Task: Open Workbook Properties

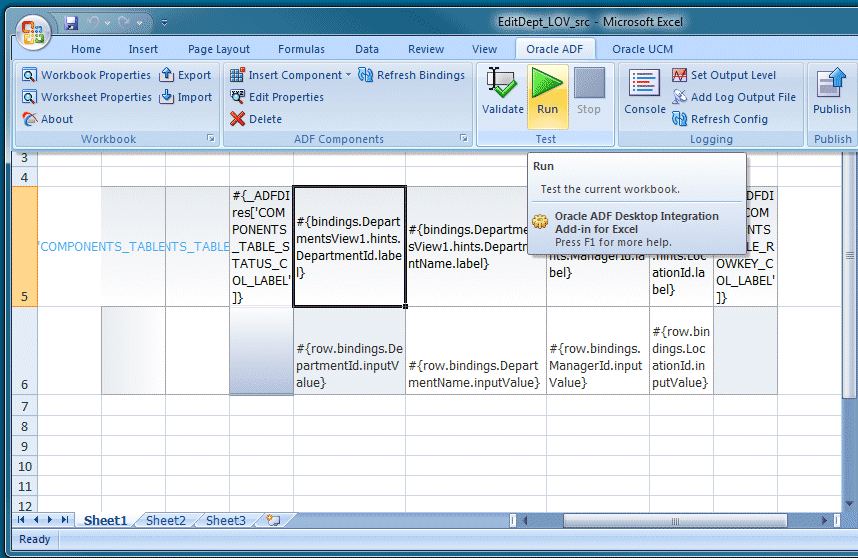Action: click(x=86, y=75)
